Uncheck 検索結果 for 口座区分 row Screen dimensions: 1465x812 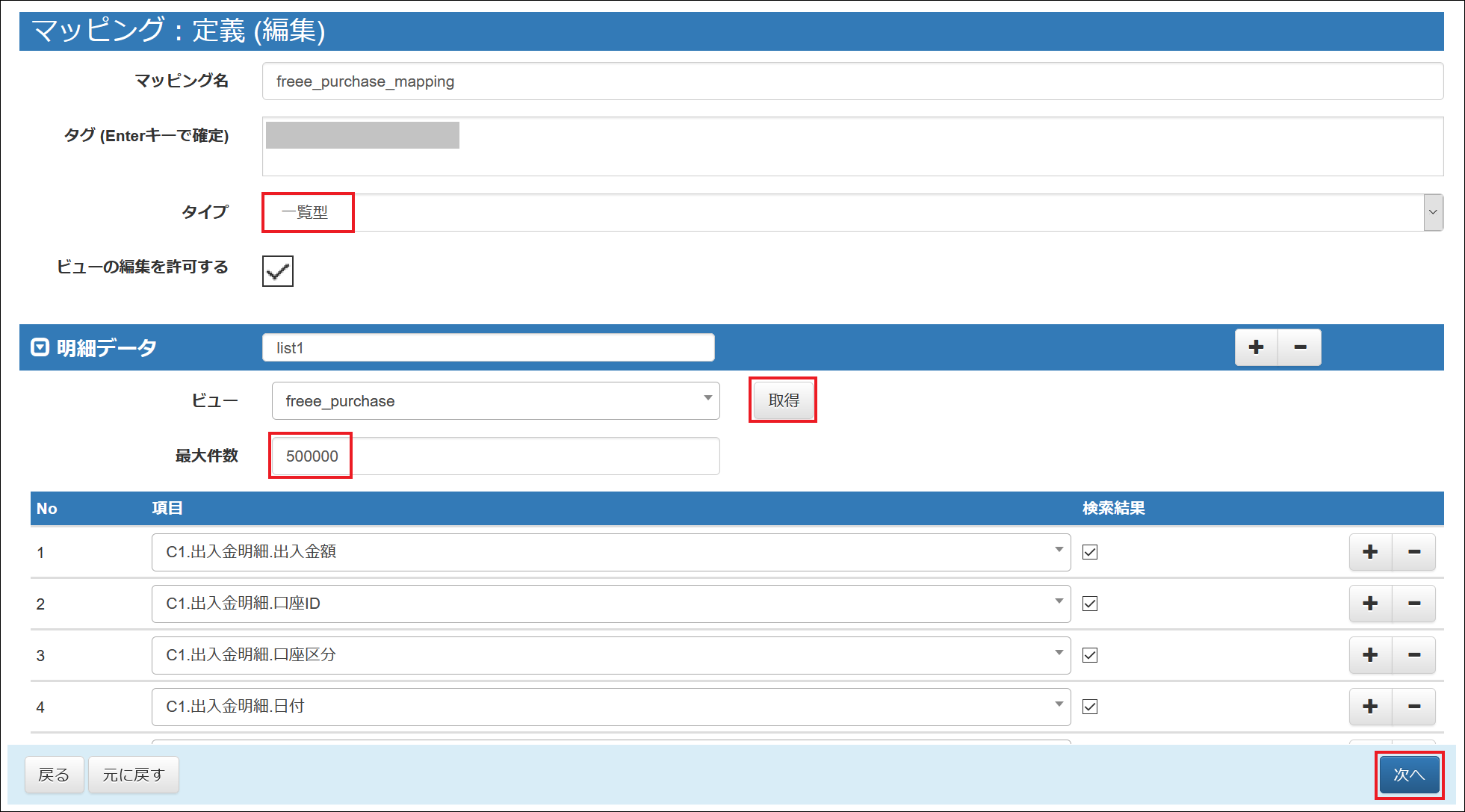pos(1090,655)
